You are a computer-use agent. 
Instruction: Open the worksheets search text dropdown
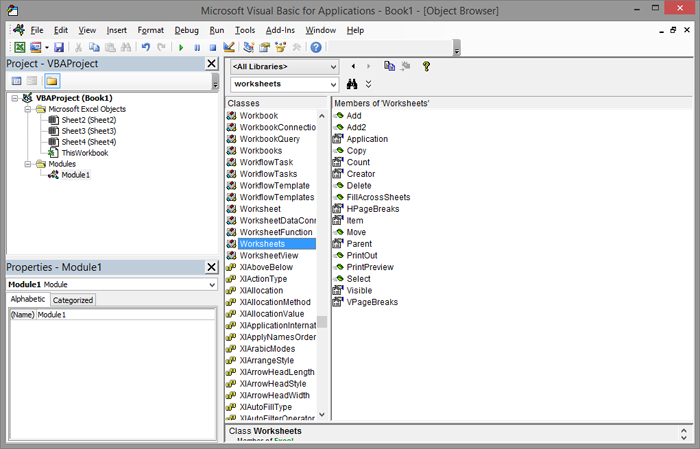click(333, 84)
